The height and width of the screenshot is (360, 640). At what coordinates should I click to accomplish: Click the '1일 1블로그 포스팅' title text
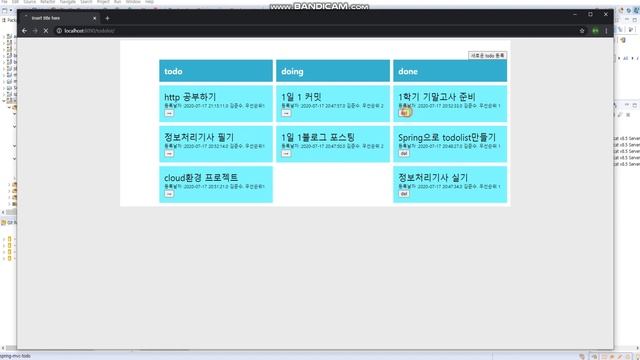pos(318,138)
